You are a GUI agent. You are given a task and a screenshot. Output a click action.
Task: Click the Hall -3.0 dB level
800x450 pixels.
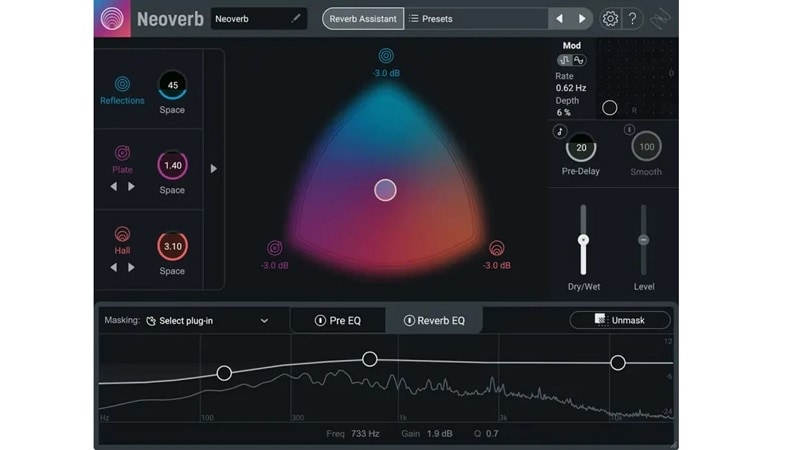click(x=496, y=265)
